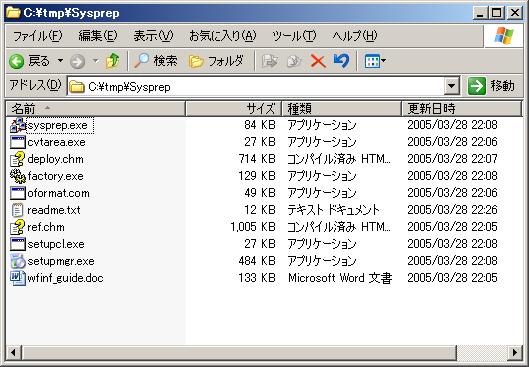Go up one folder level icon

click(113, 61)
